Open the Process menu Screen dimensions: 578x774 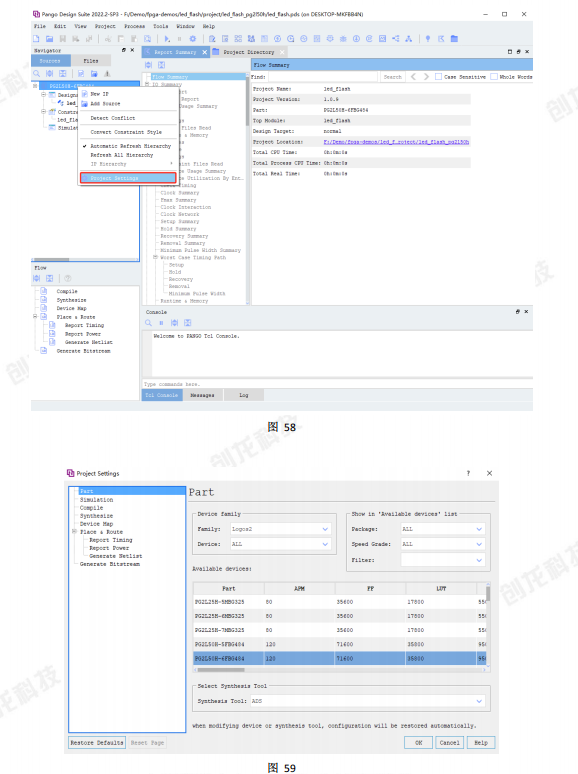[135, 26]
